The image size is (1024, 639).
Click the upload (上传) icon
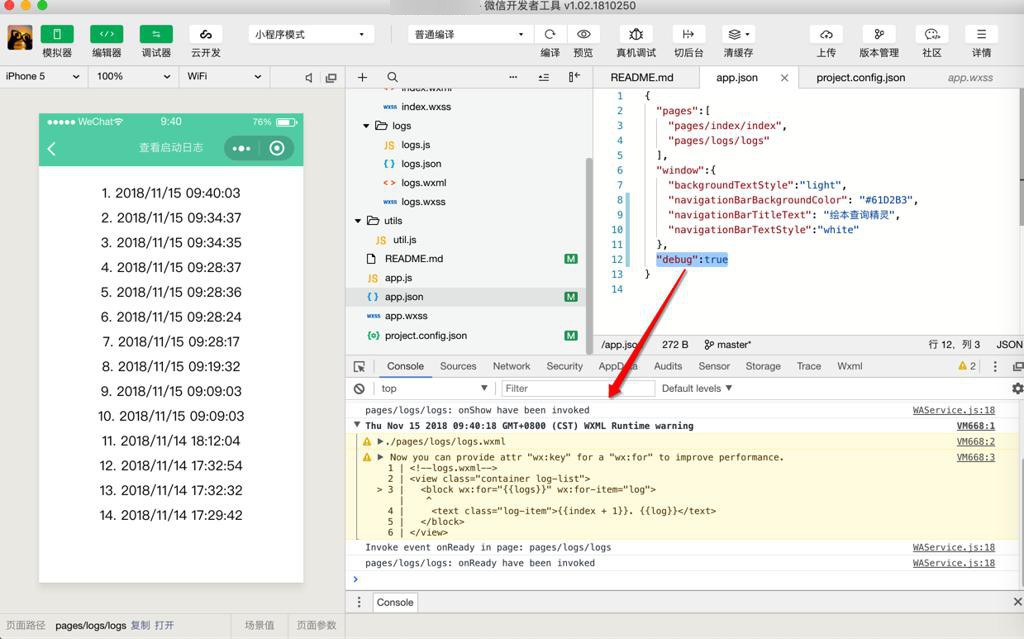point(826,34)
